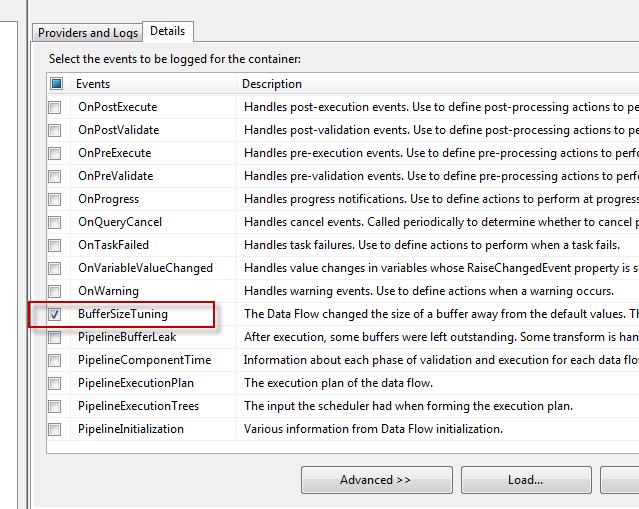Enable the OnTaskFailed checkbox
This screenshot has width=639, height=509.
55,245
